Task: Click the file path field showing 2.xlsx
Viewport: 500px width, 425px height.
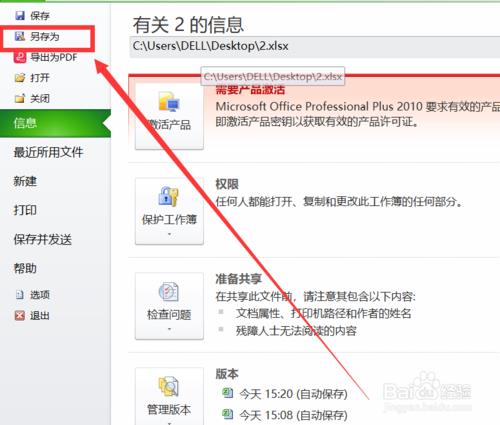Action: (315, 46)
